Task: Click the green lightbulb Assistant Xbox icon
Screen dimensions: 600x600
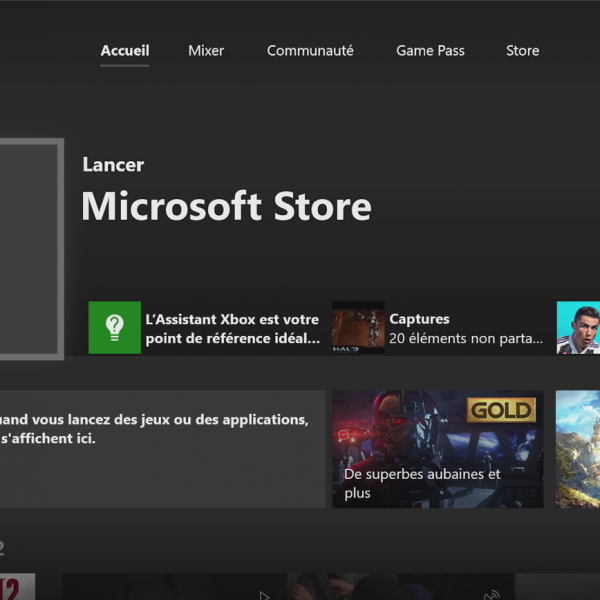Action: [x=115, y=328]
